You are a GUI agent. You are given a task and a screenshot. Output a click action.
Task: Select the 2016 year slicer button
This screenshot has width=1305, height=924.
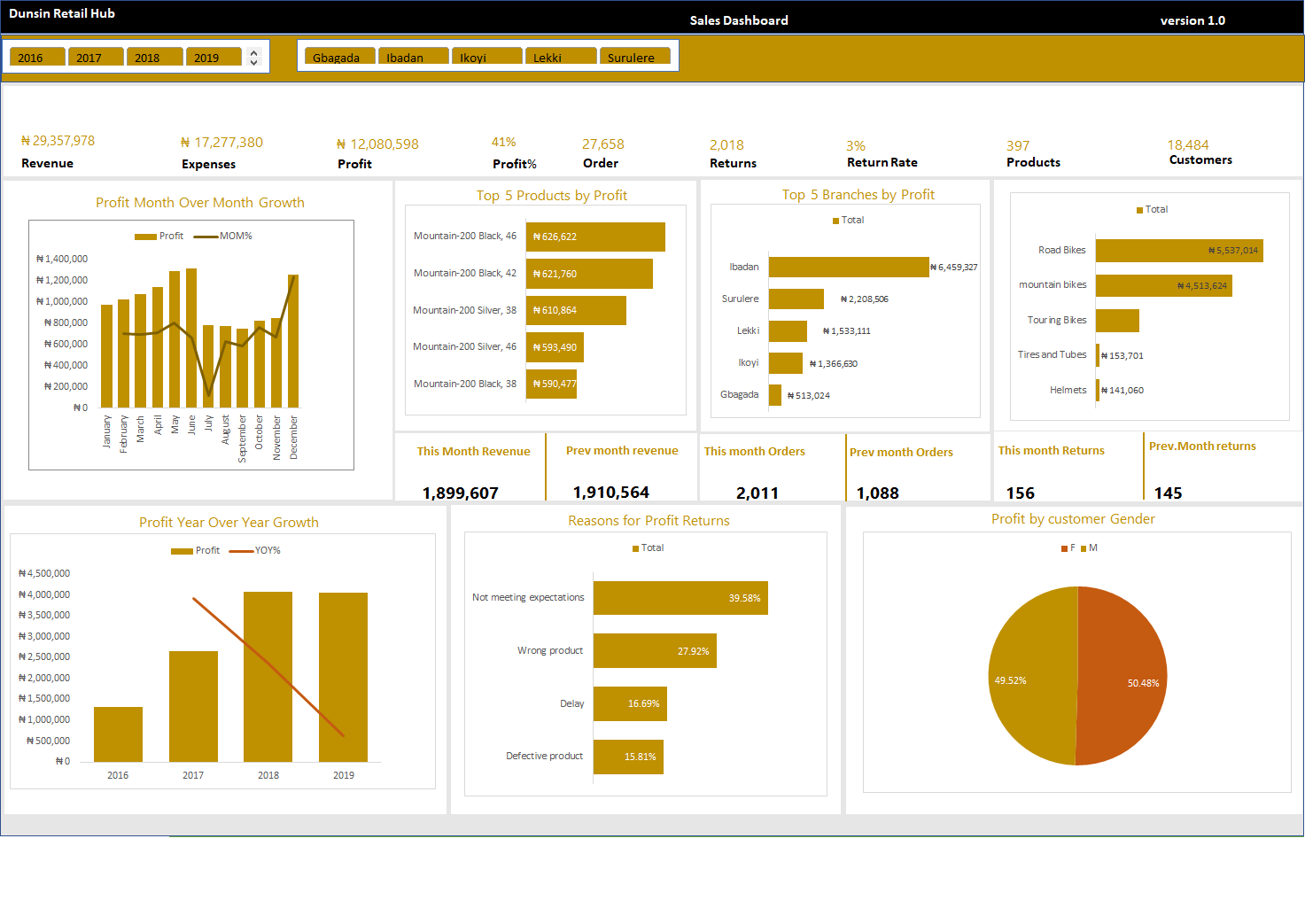37,58
